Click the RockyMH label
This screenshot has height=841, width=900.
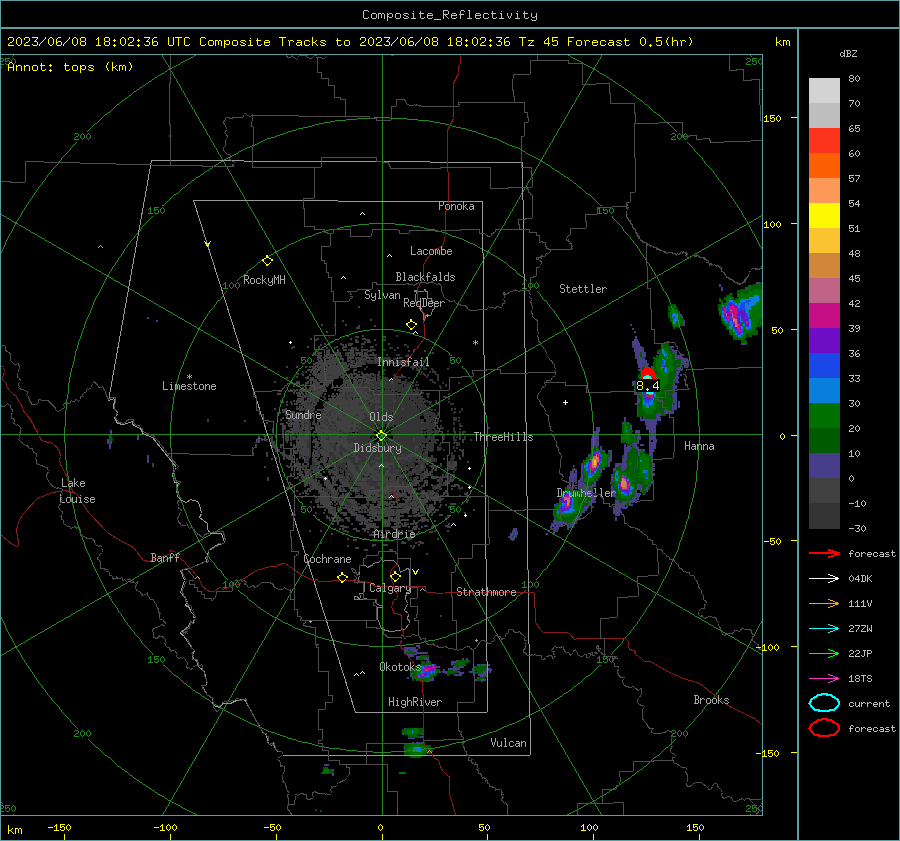(x=264, y=280)
